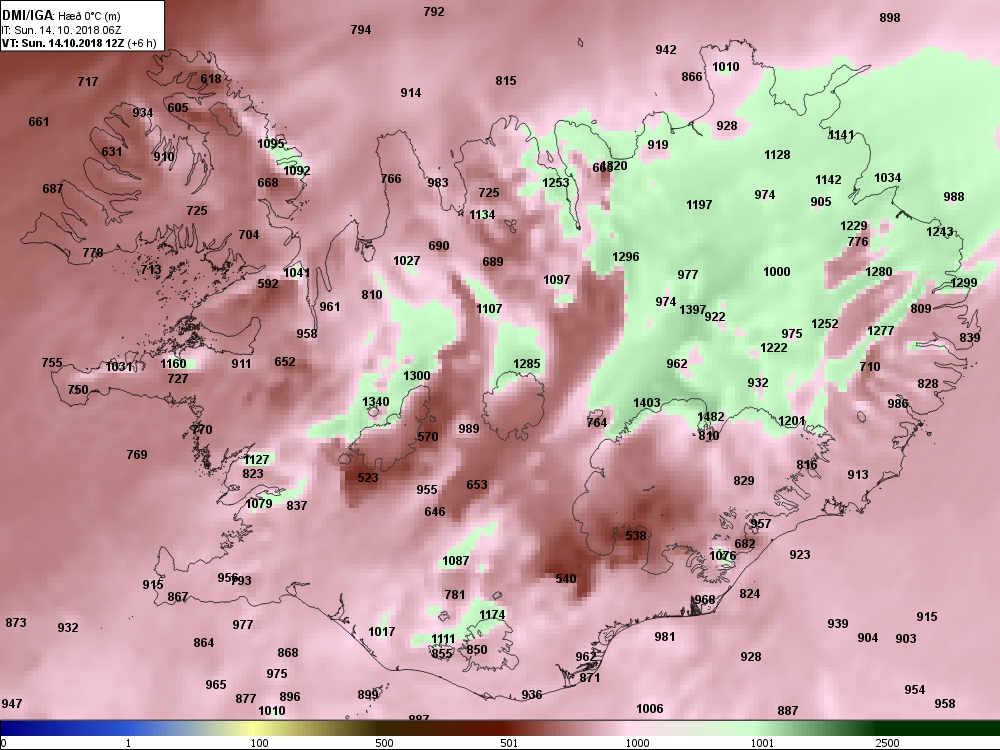Click the 100 label on the color legend
This screenshot has width=1000, height=750.
[x=260, y=743]
